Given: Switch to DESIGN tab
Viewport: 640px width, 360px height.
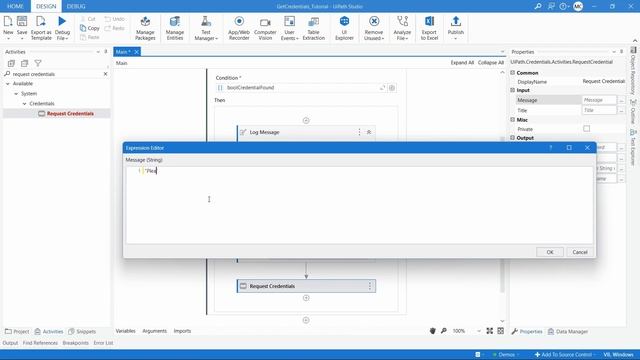Looking at the screenshot, I should click(x=46, y=6).
